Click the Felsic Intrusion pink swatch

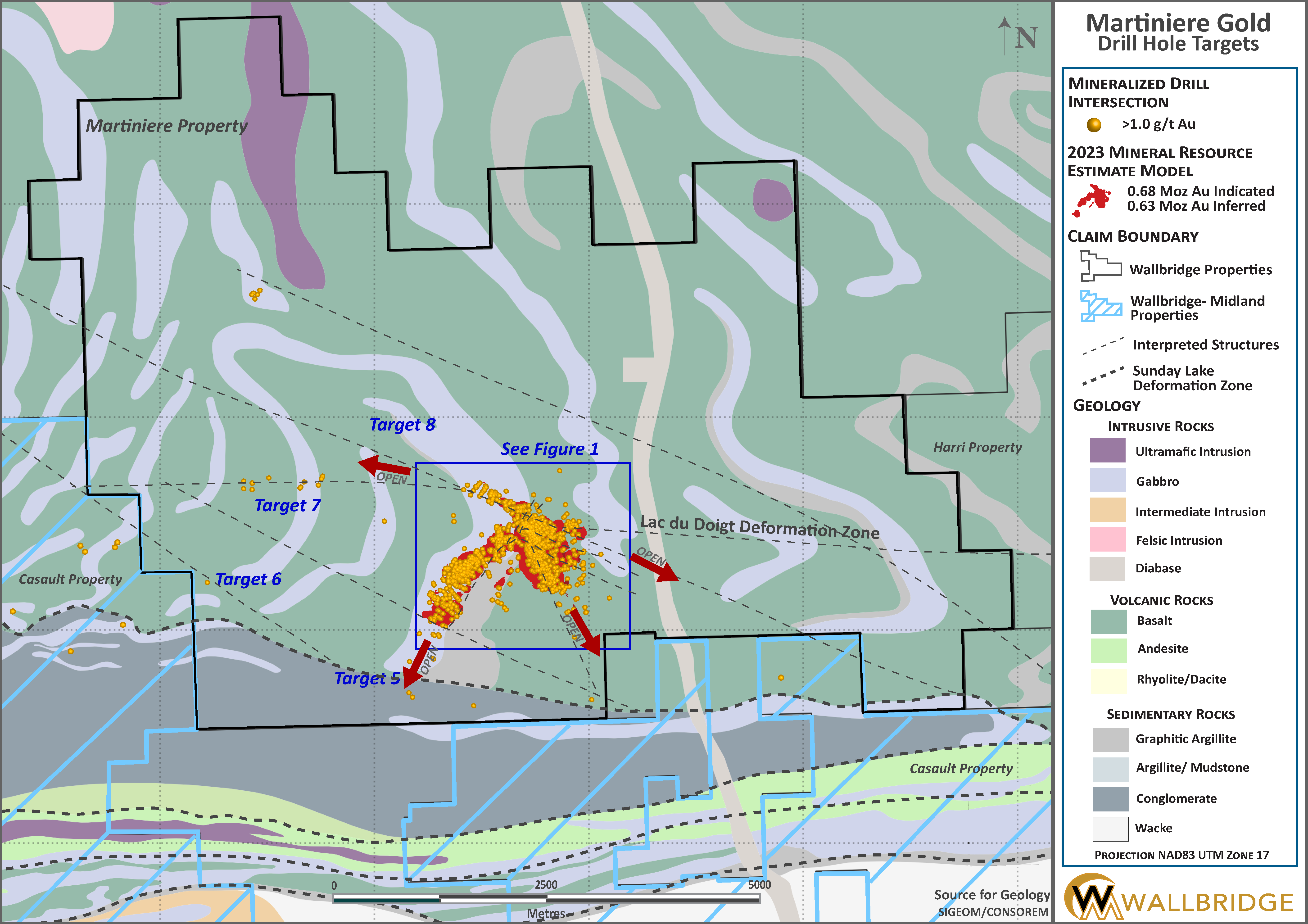(1108, 539)
